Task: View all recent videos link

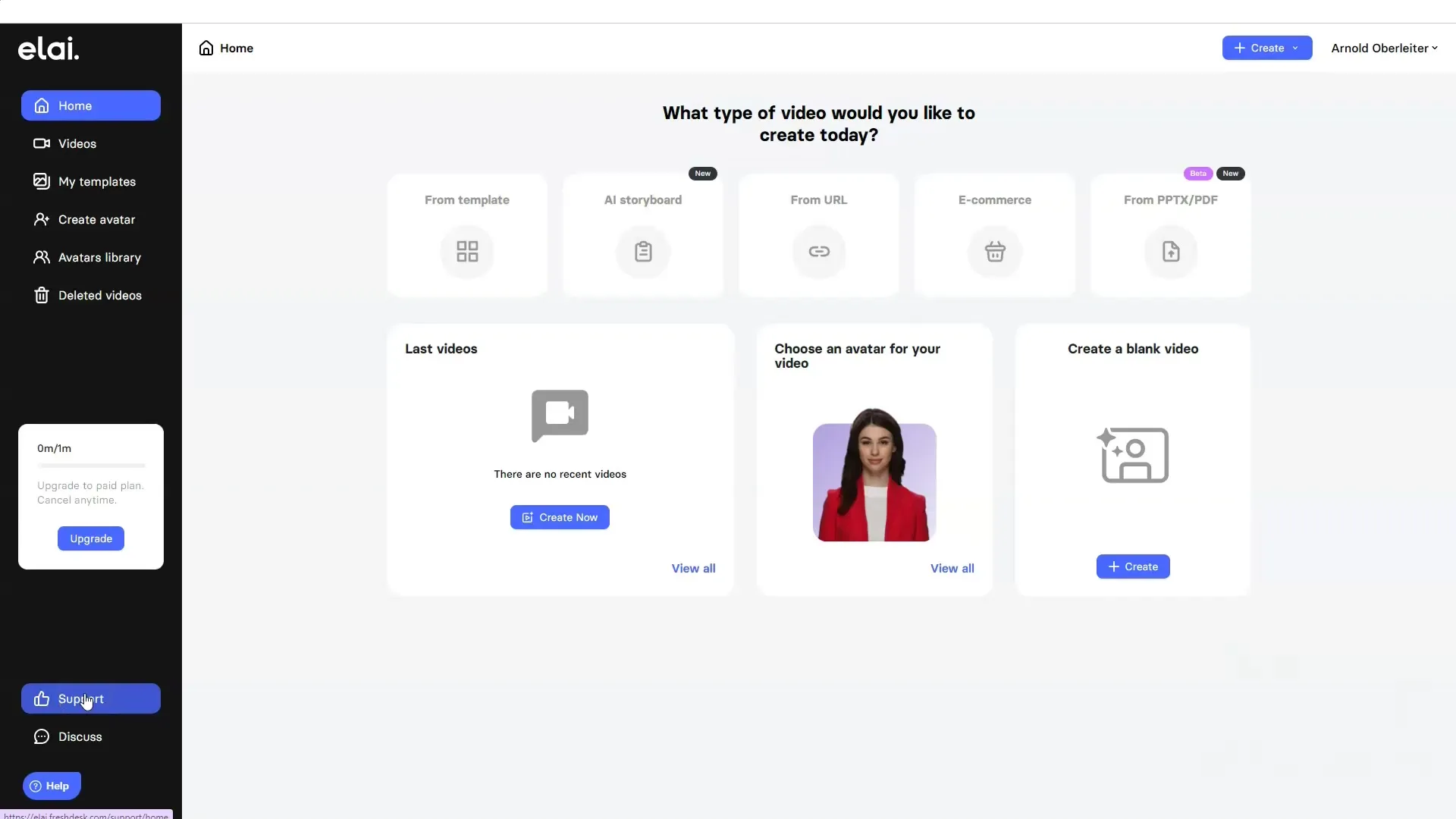Action: 693,568
